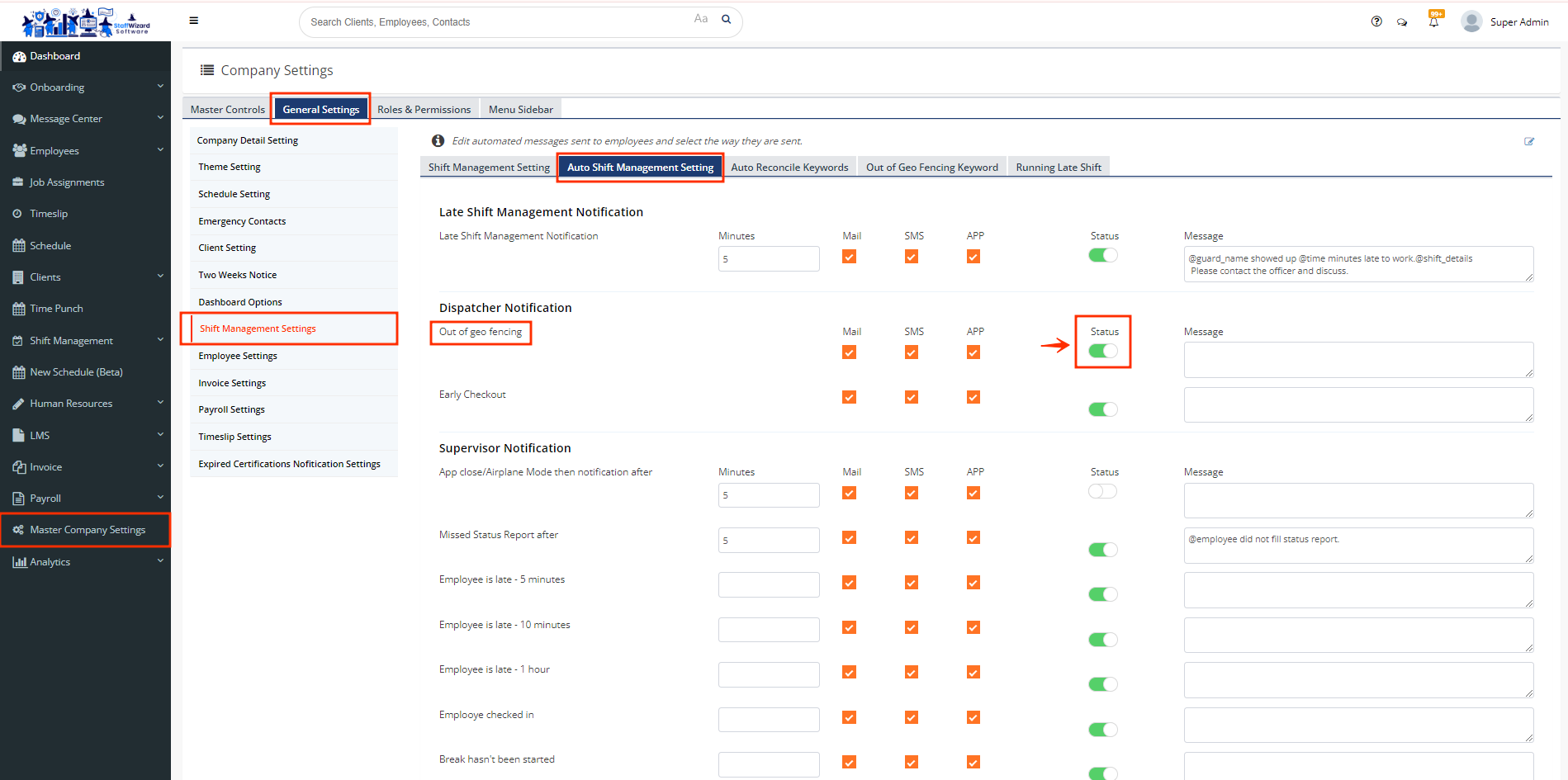The image size is (1568, 780).
Task: Click the Out of geo fencing Message box
Action: (x=1358, y=360)
